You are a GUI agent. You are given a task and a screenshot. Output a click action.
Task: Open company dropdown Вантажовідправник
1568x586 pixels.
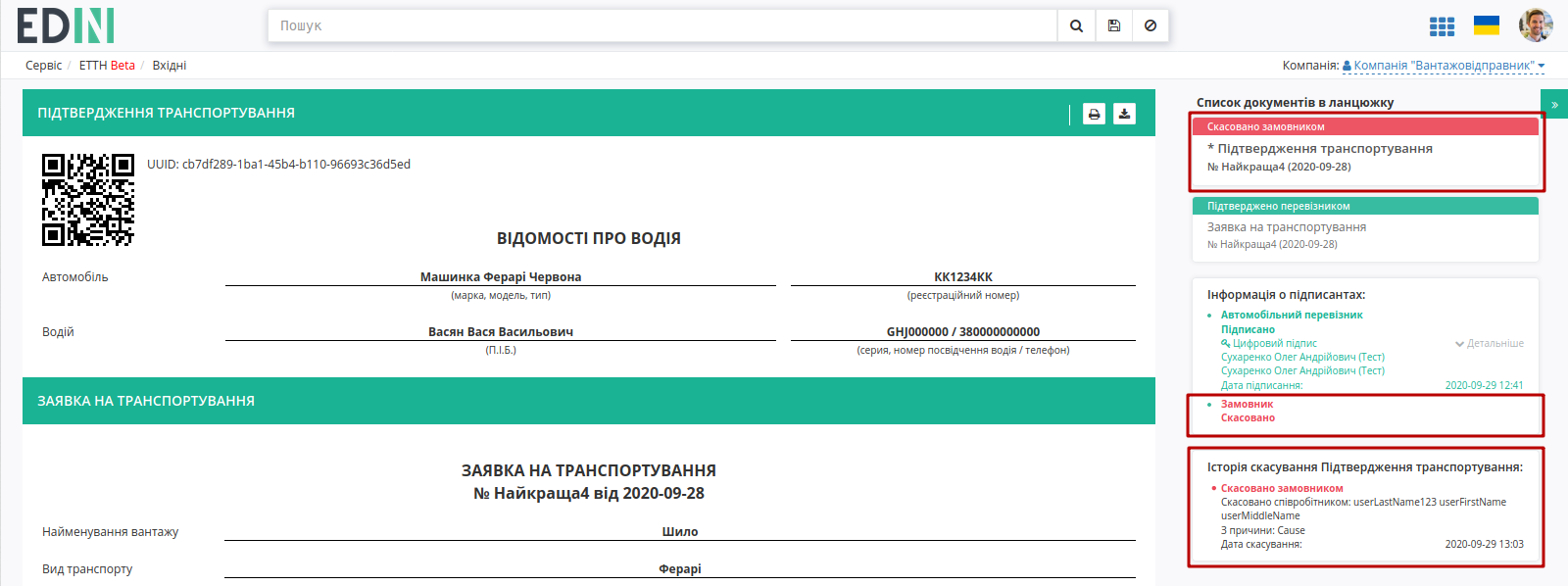[1444, 66]
